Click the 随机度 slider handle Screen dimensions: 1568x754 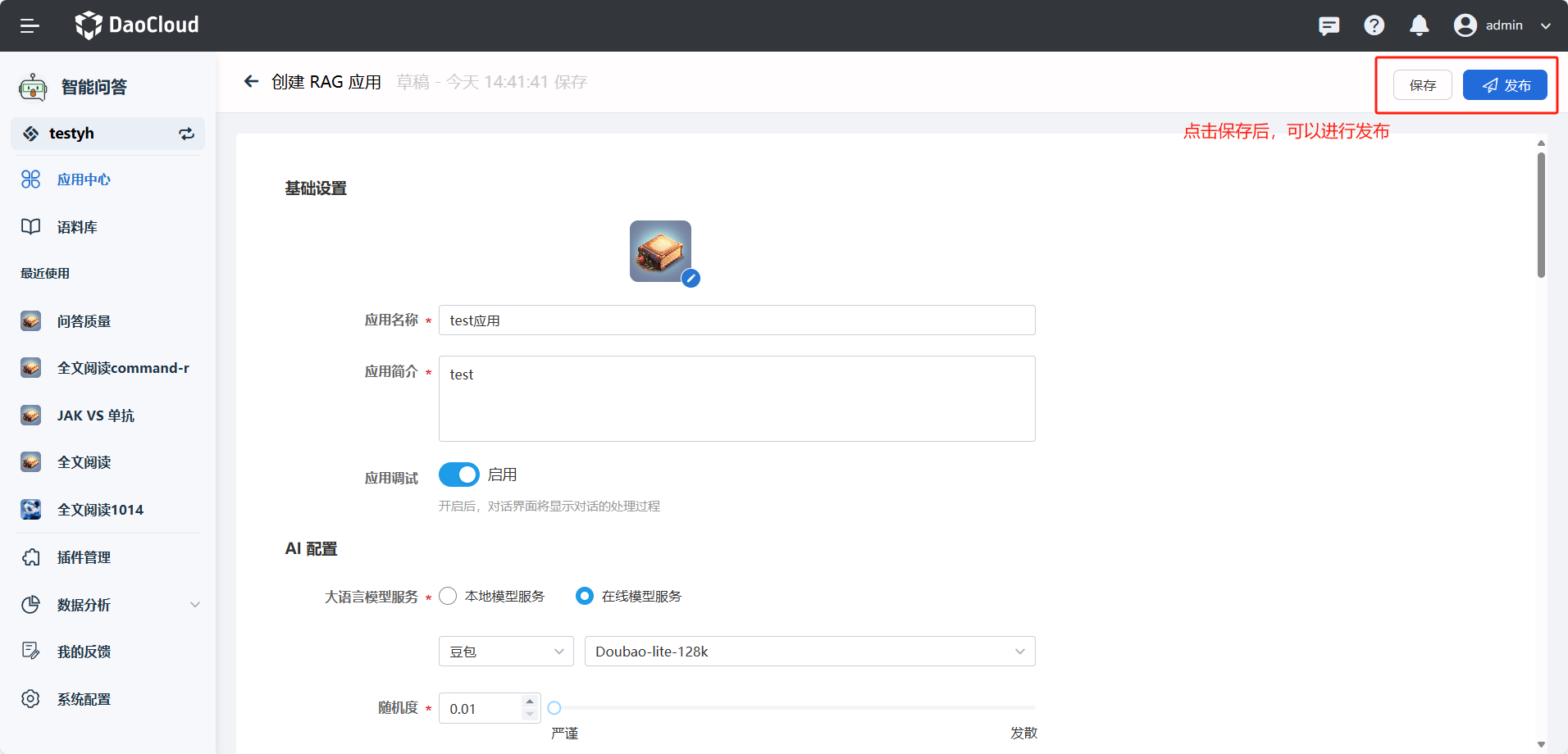[554, 708]
